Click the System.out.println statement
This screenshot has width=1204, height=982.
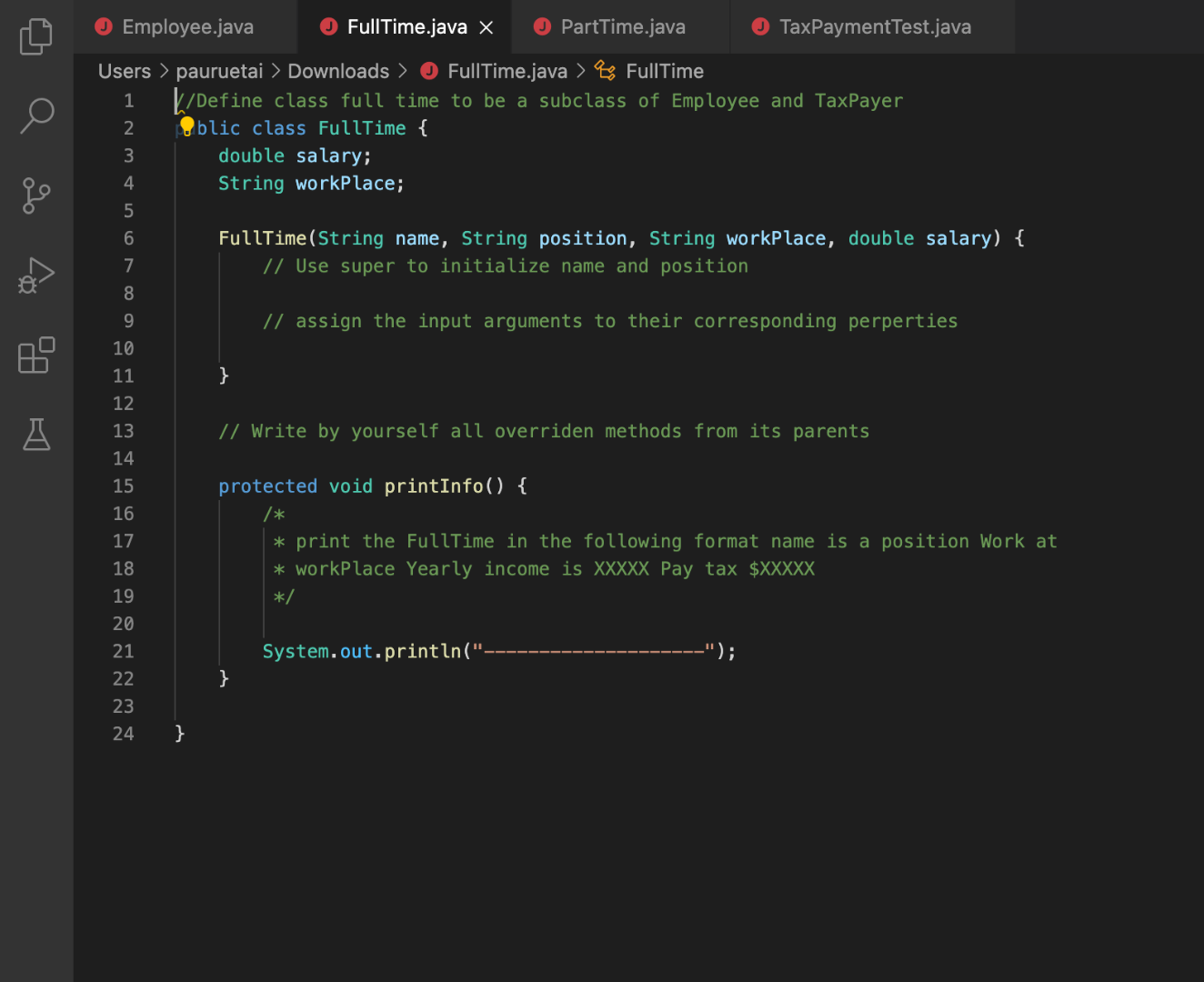(x=499, y=651)
